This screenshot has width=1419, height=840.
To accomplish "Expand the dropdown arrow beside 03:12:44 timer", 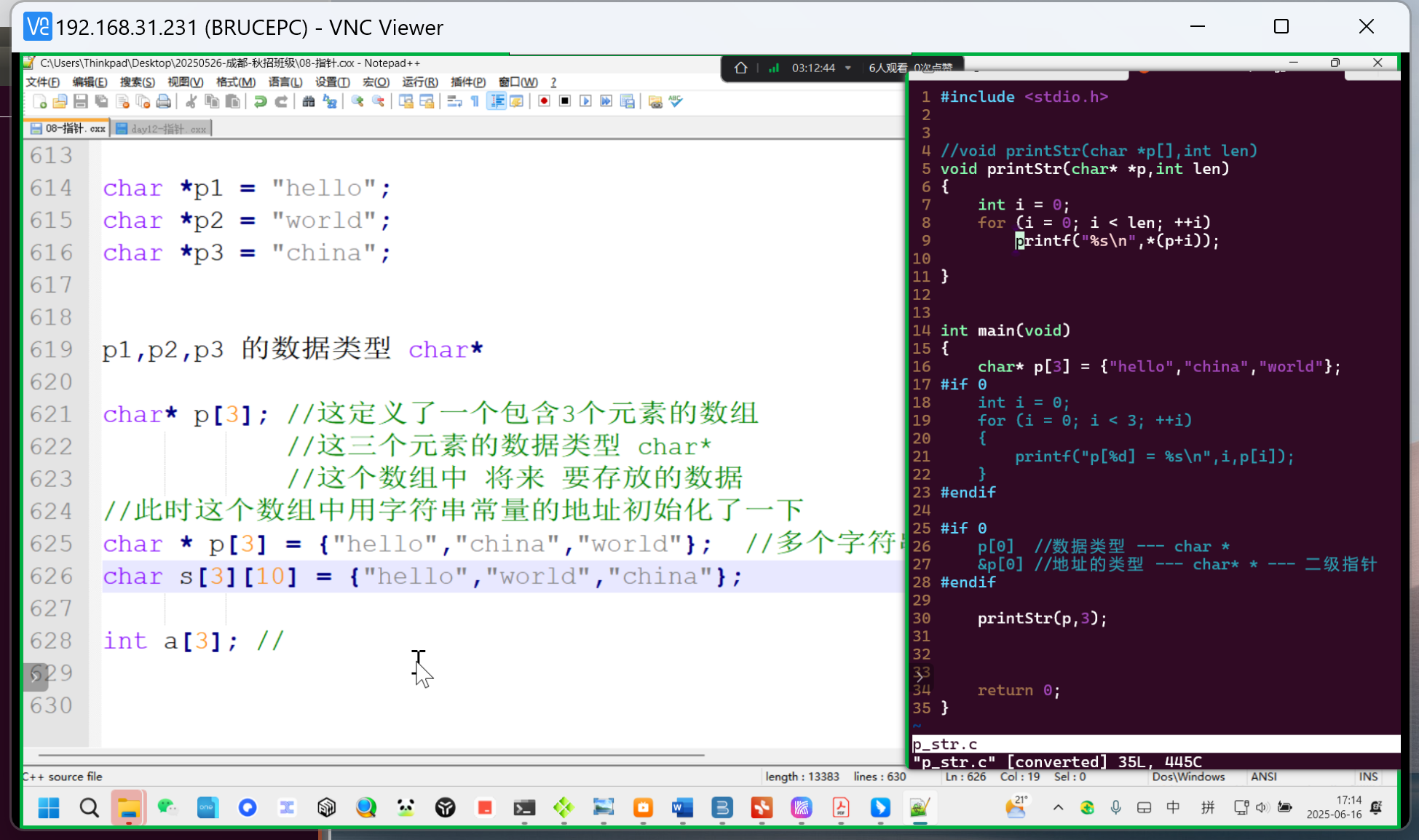I will 848,68.
